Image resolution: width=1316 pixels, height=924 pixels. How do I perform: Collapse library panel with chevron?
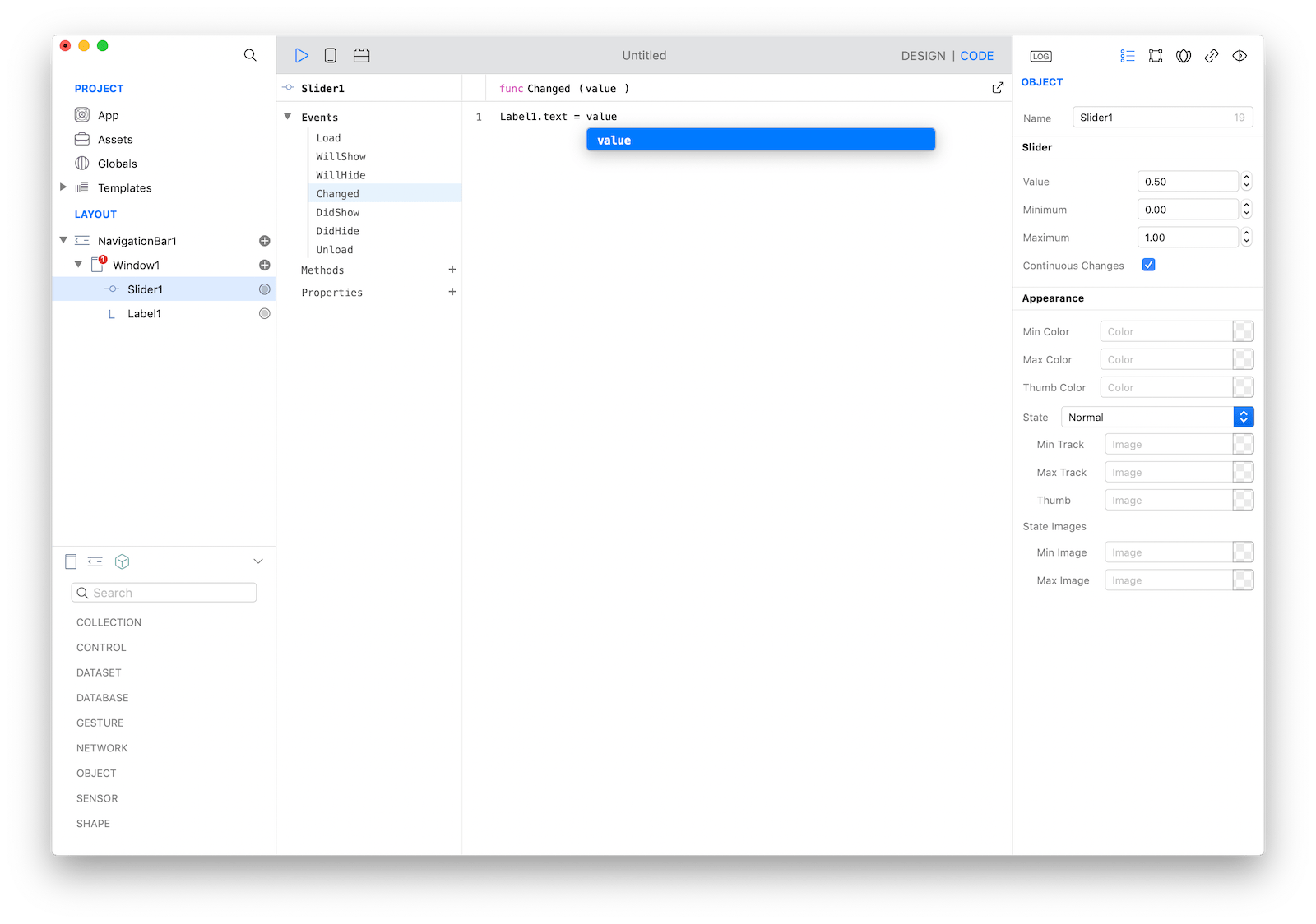[x=258, y=561]
